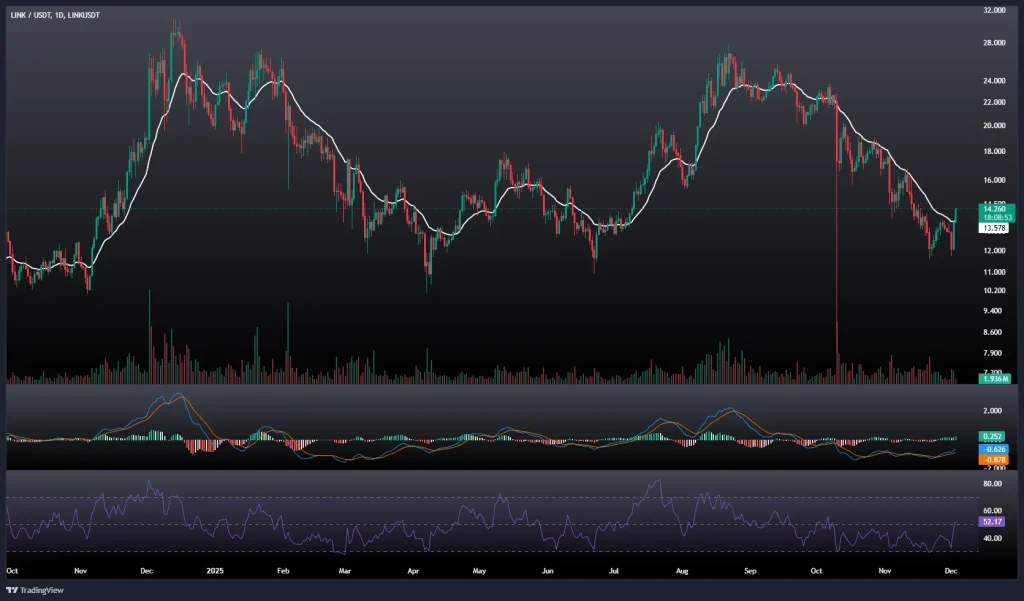Click the blue -0.626 MACD value label
Screen dimensions: 1024x601
967,449
